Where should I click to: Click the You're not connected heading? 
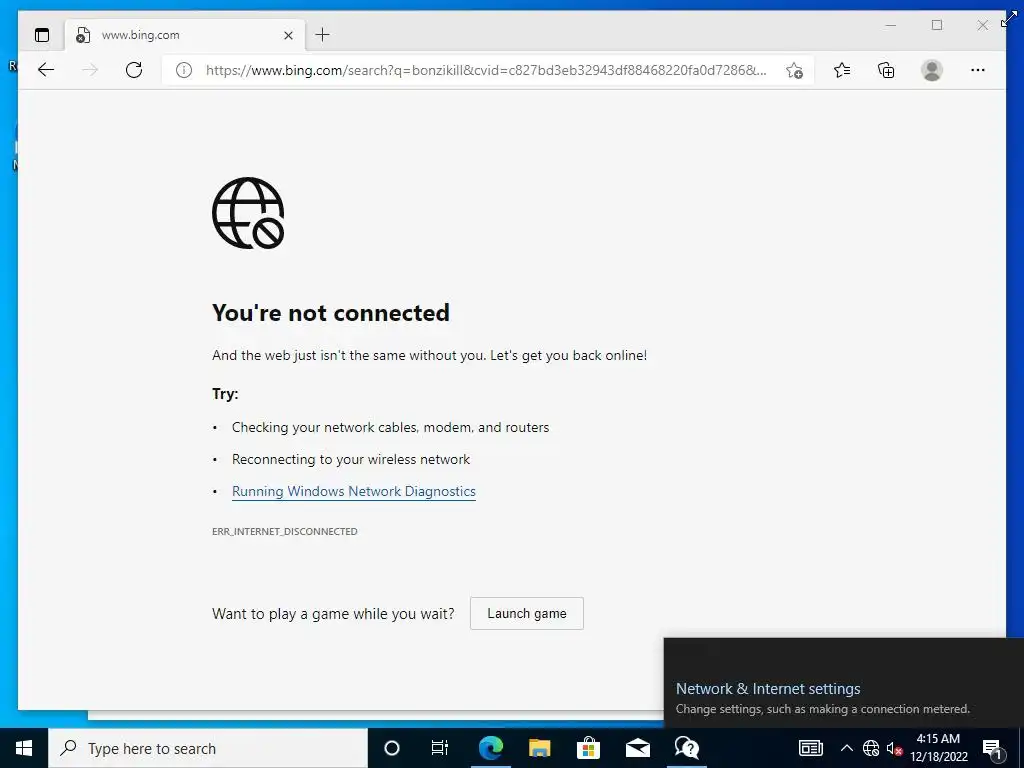tap(331, 313)
